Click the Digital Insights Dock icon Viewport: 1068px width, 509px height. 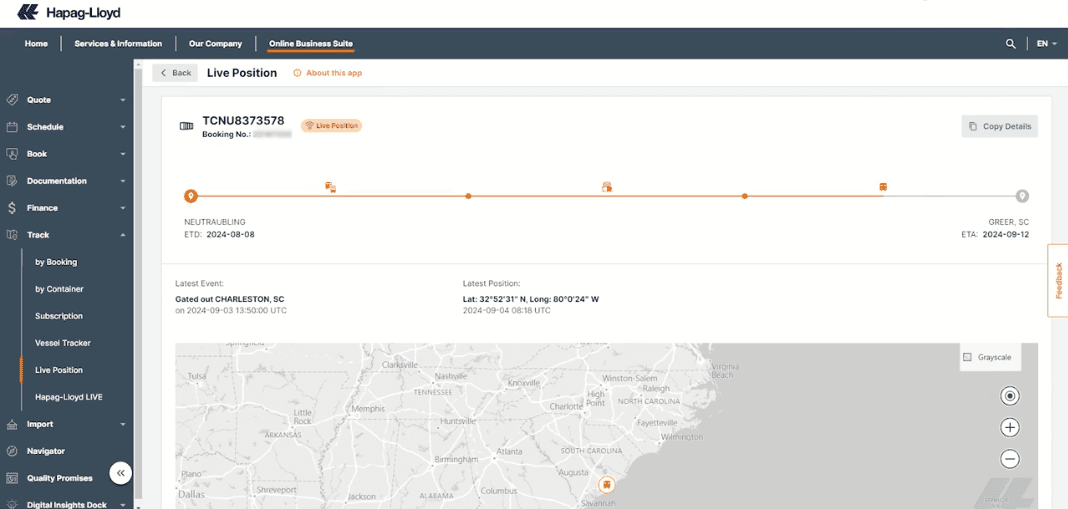click(12, 504)
